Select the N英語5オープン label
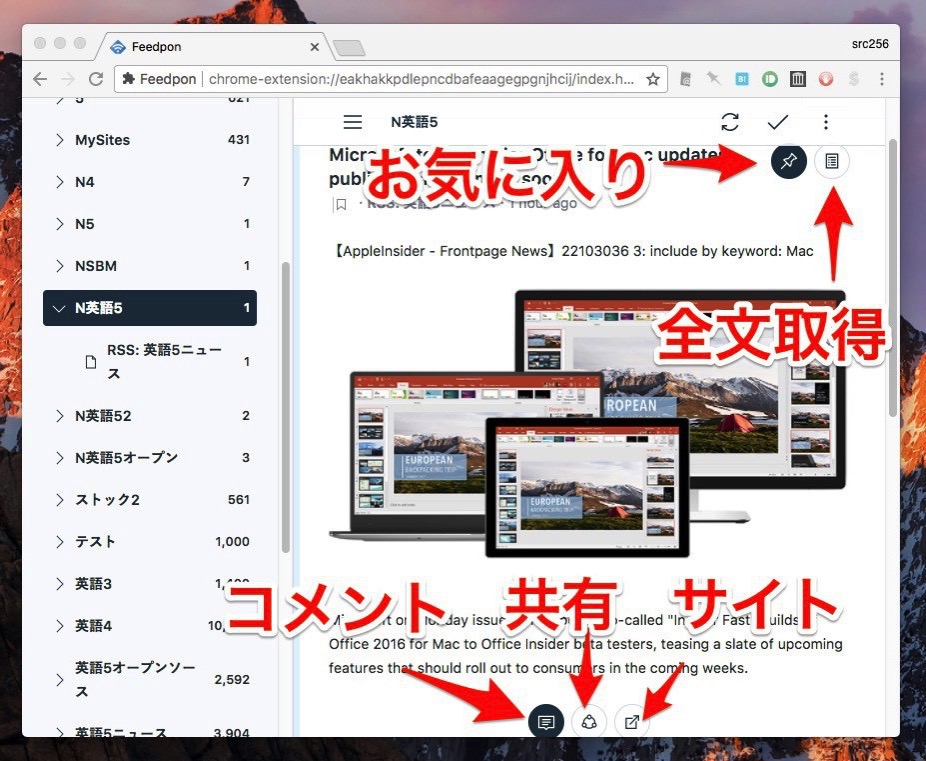926x761 pixels. [126, 458]
